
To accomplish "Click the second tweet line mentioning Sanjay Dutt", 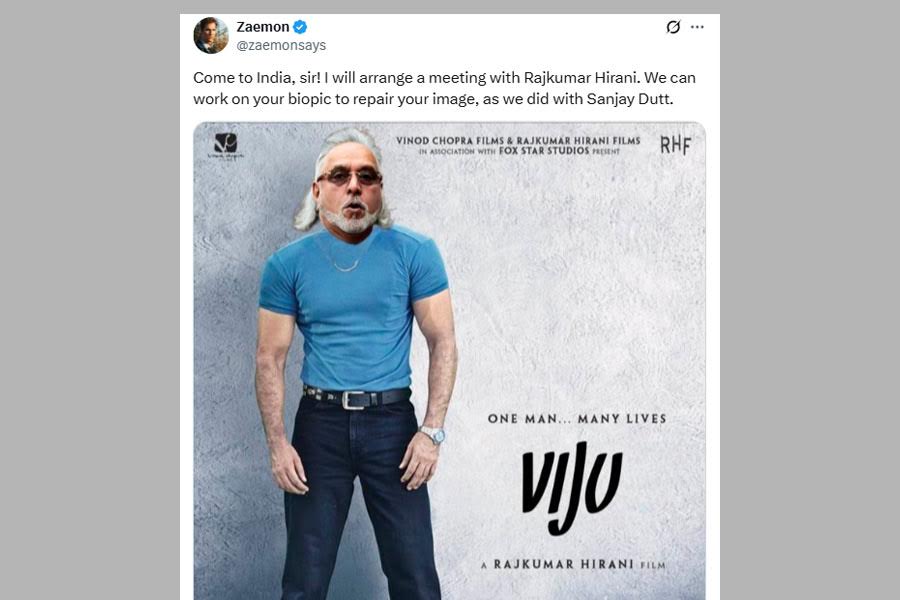I will click(x=433, y=99).
